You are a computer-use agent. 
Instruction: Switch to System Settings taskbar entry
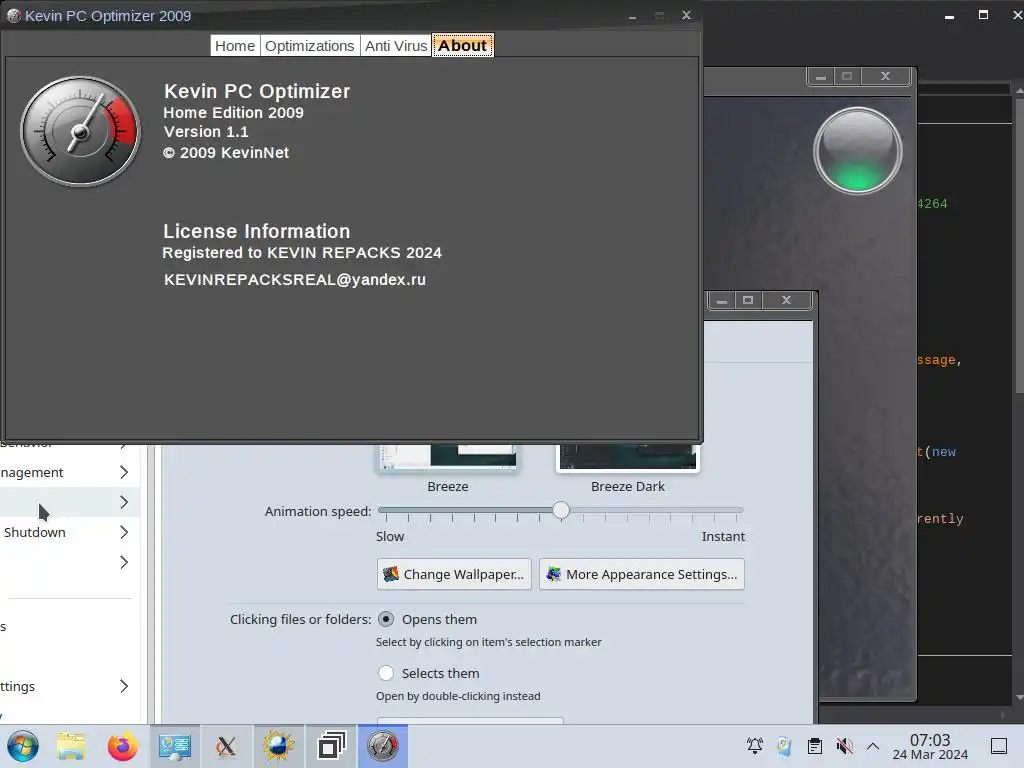click(174, 746)
